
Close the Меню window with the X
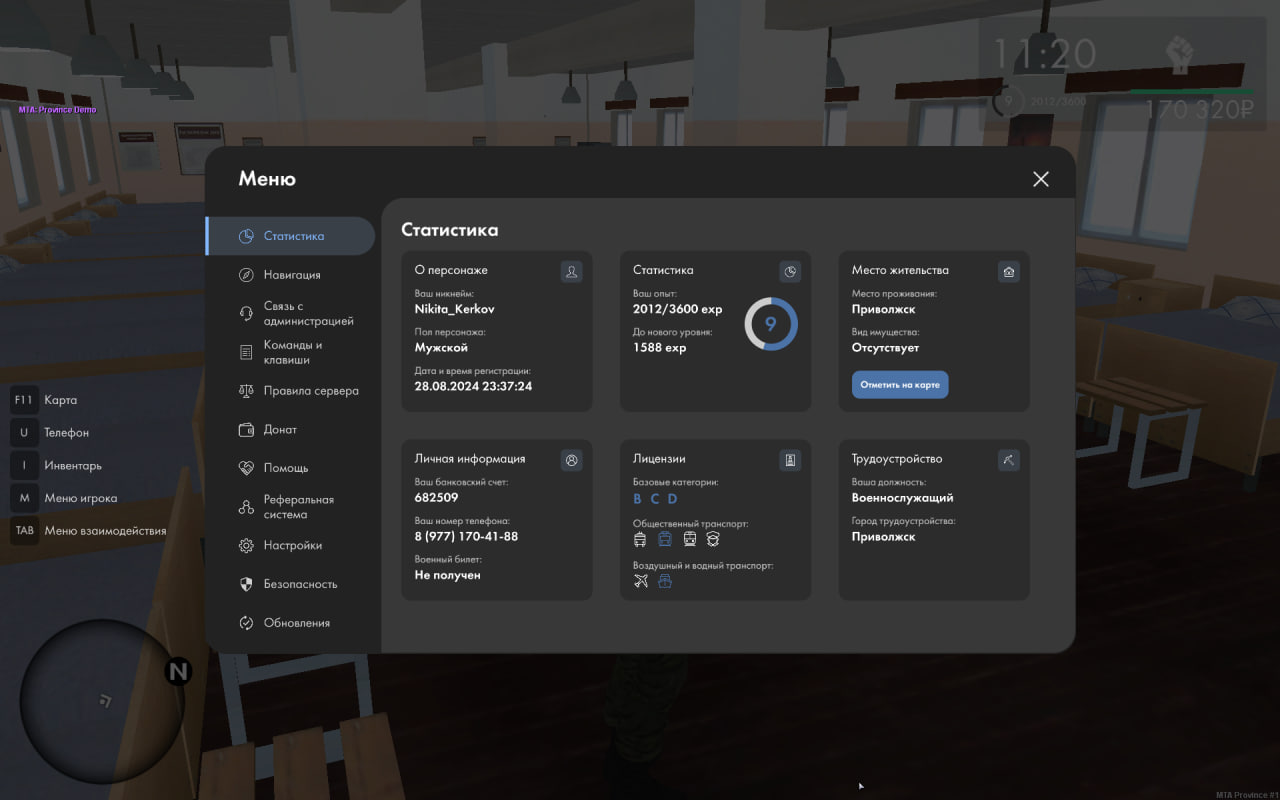(1041, 179)
